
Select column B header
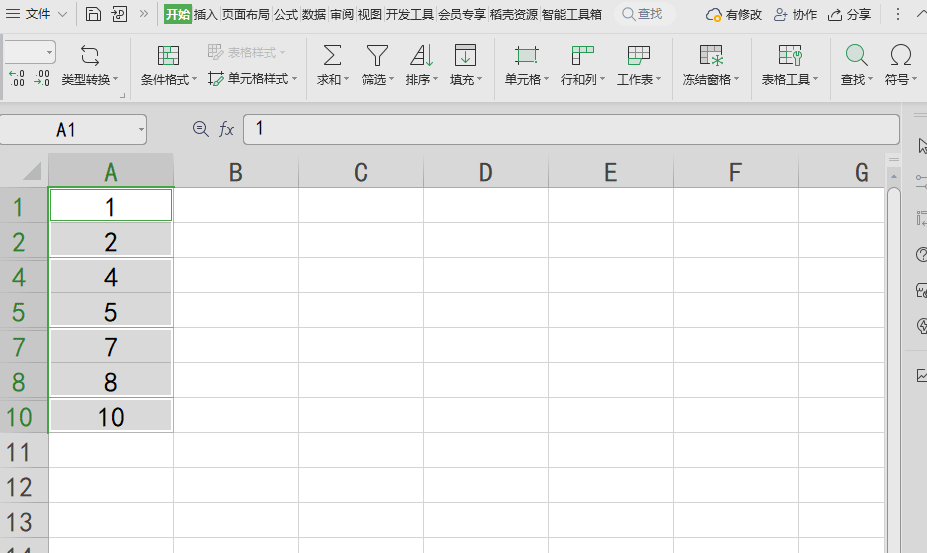[236, 172]
